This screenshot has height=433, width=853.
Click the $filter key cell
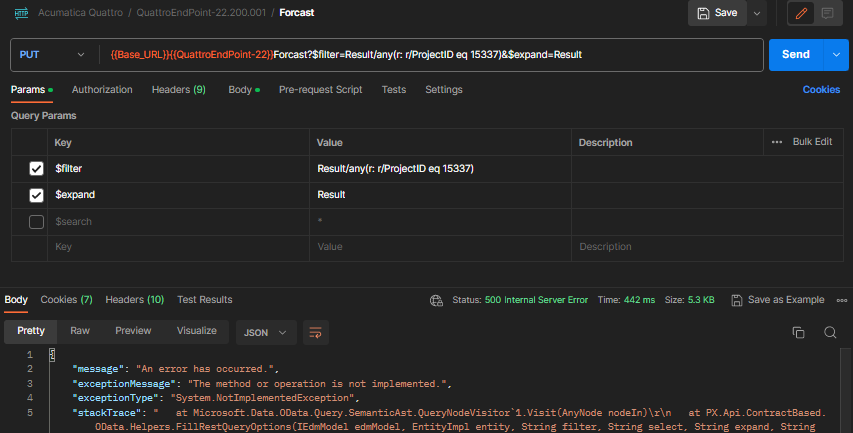pyautogui.click(x=178, y=169)
